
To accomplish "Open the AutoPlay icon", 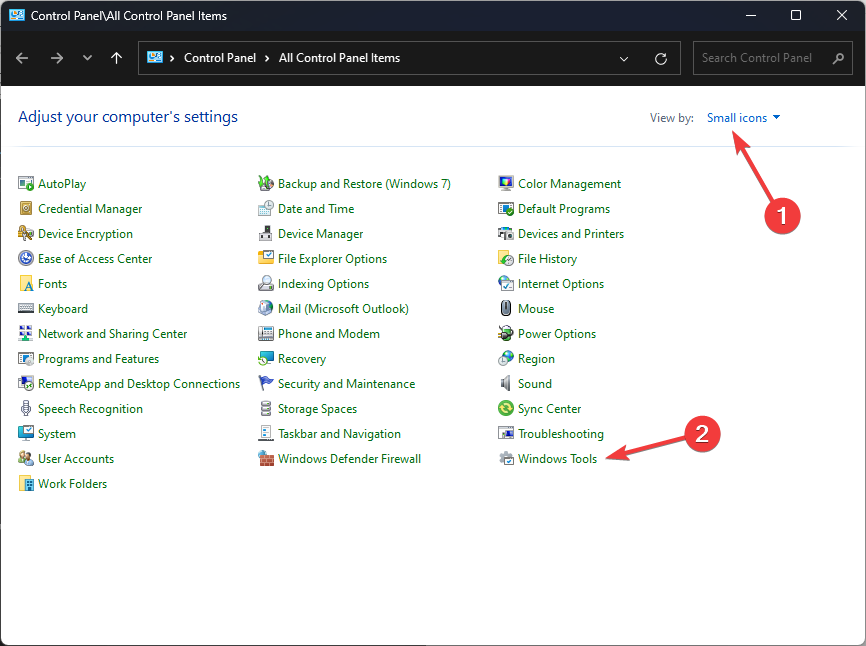I will (26, 183).
